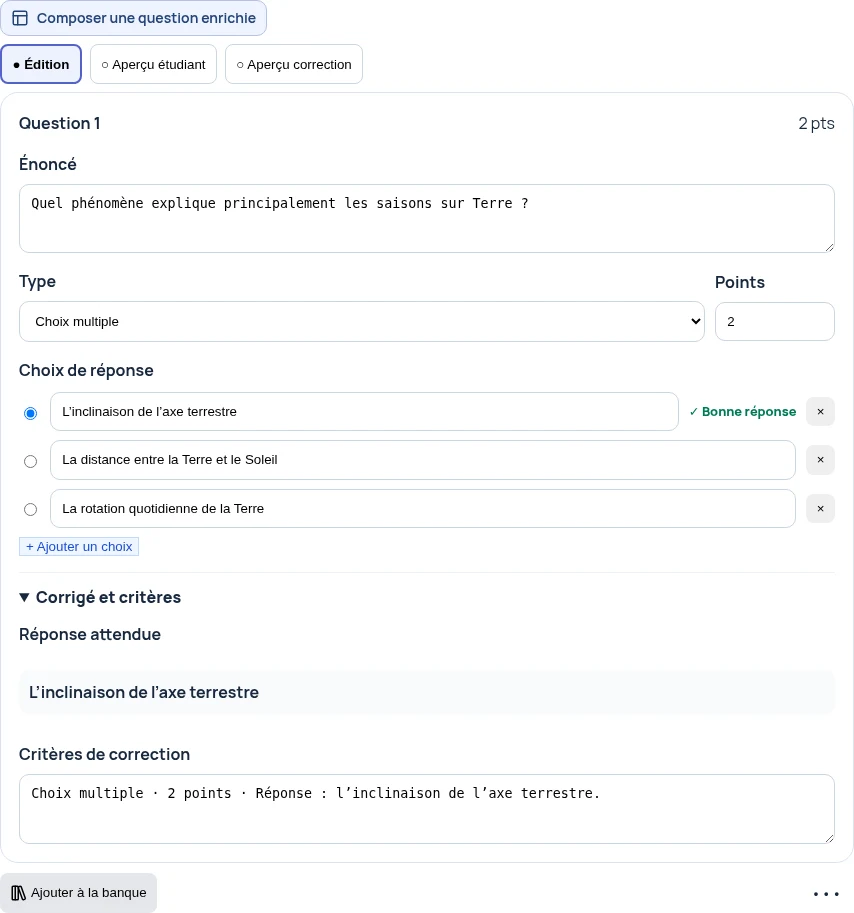Screen dimensions: 854x913
Task: Click the Composer une question enrichie button
Action: point(133,18)
